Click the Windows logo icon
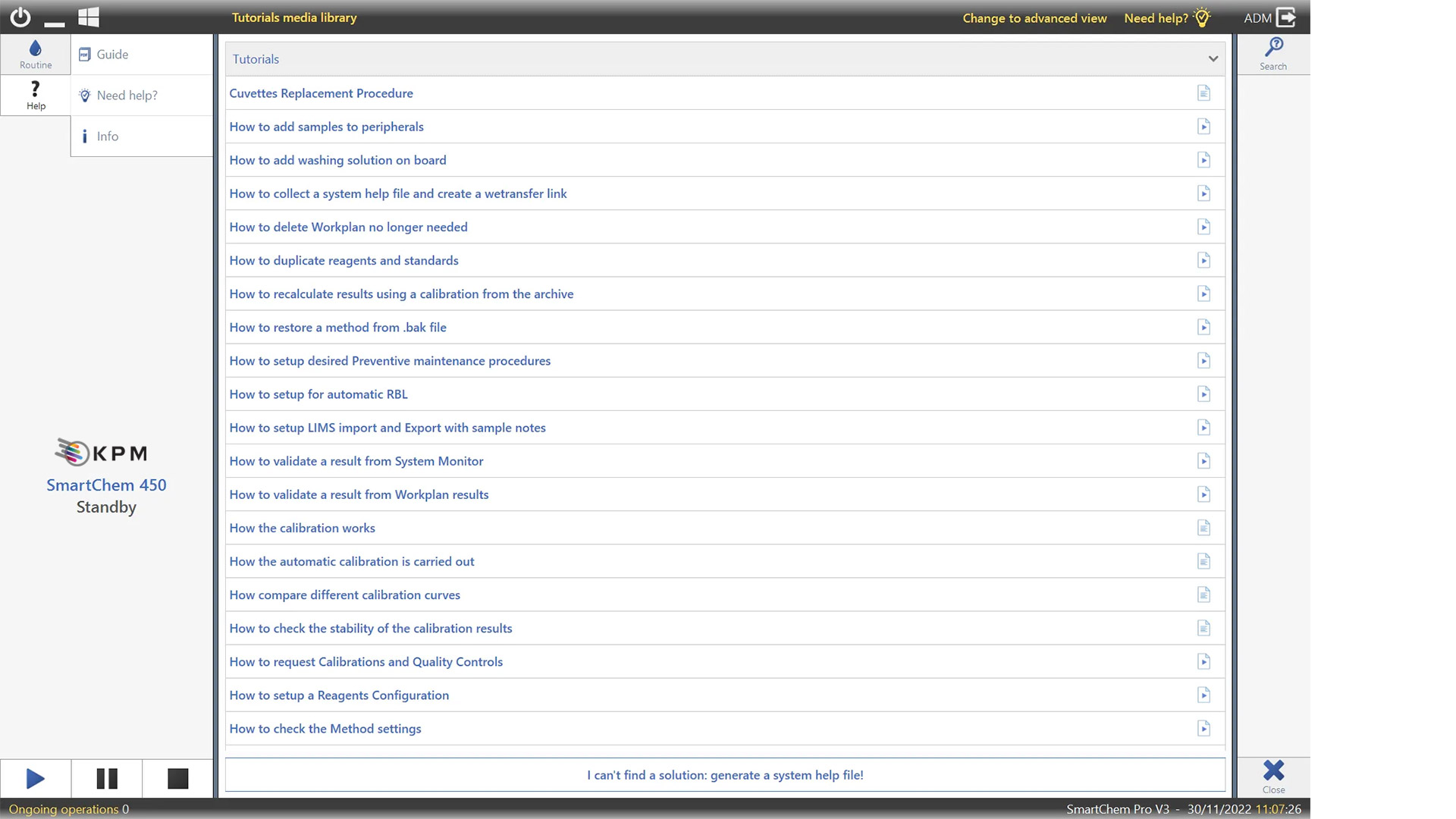This screenshot has height=819, width=1456. tap(89, 17)
